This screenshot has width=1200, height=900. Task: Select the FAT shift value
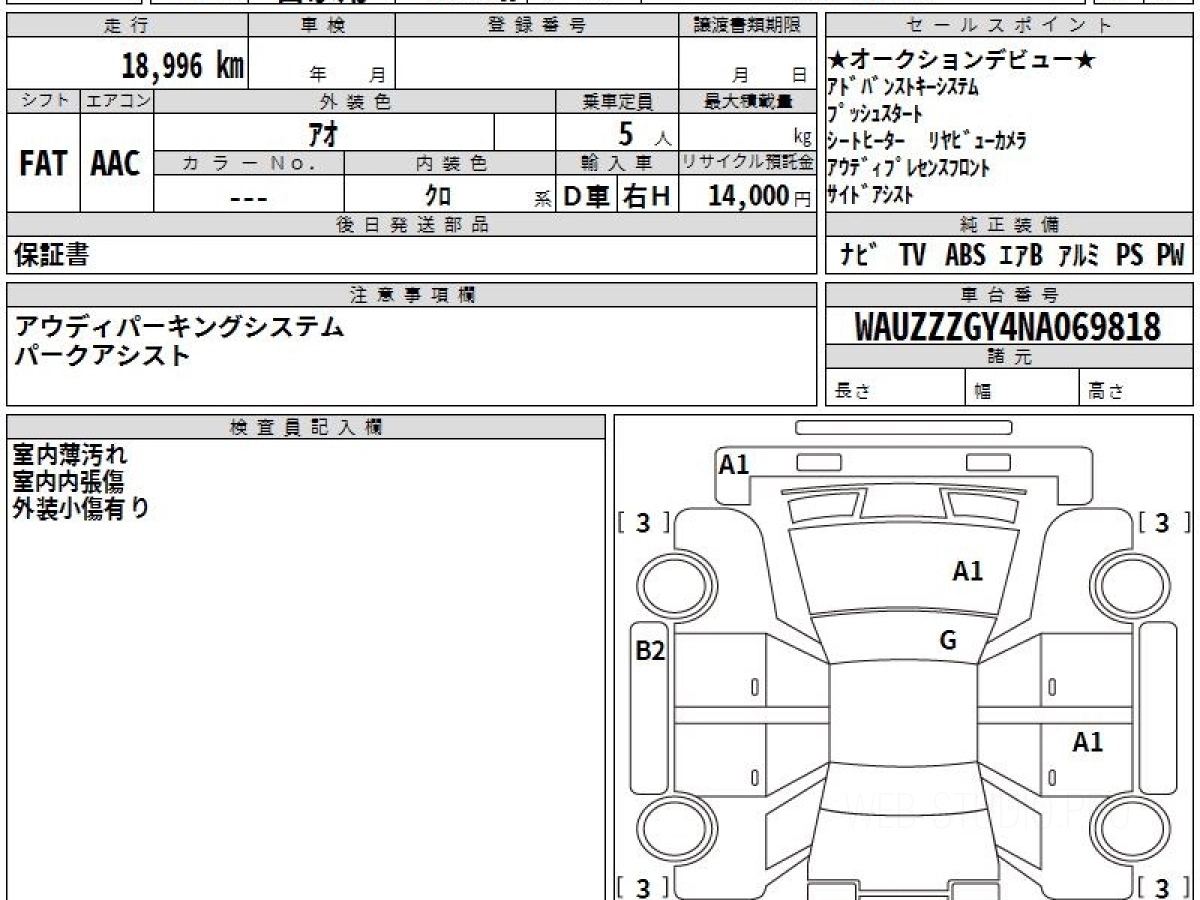tap(43, 164)
